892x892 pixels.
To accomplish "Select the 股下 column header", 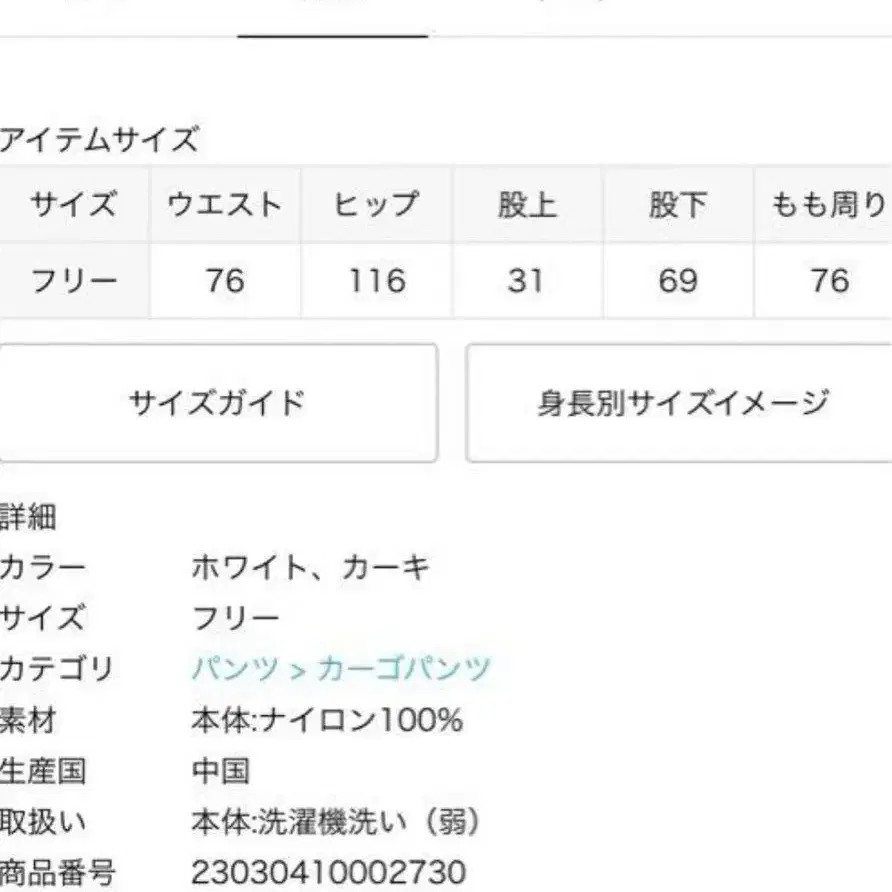I will pyautogui.click(x=677, y=205).
